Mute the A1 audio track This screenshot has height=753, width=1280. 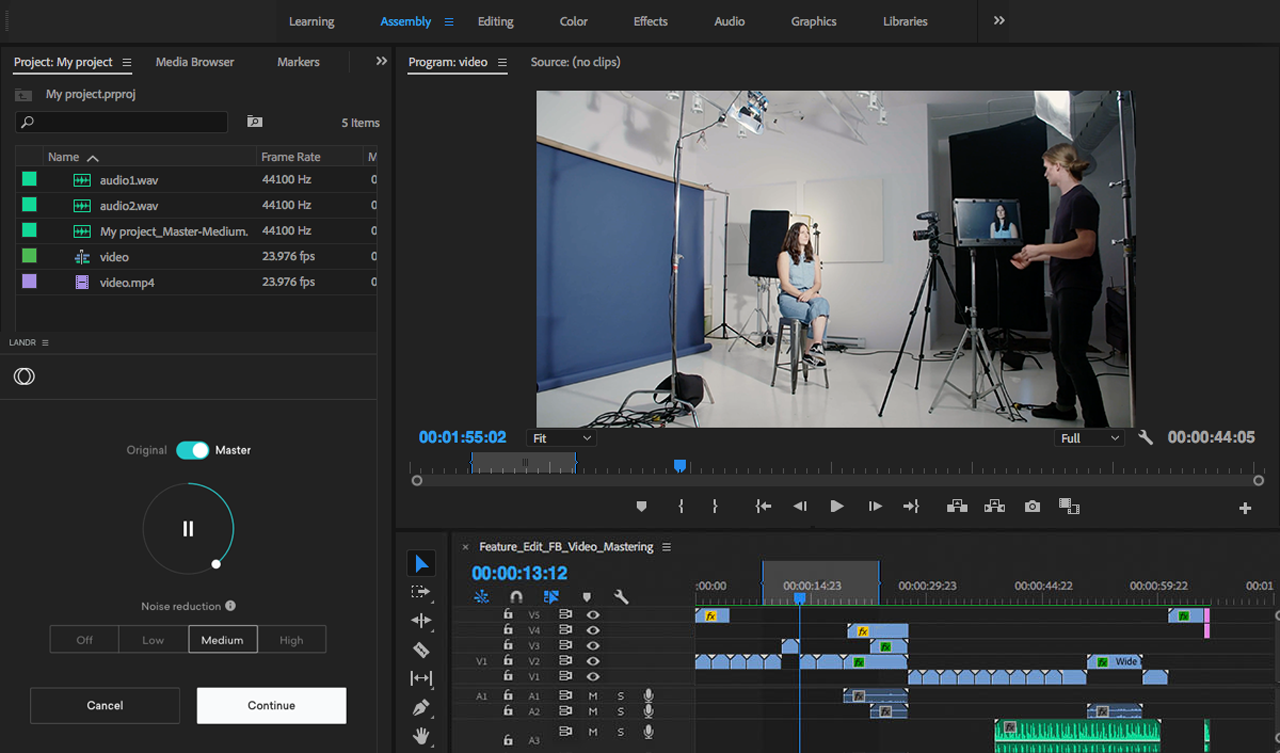click(593, 696)
